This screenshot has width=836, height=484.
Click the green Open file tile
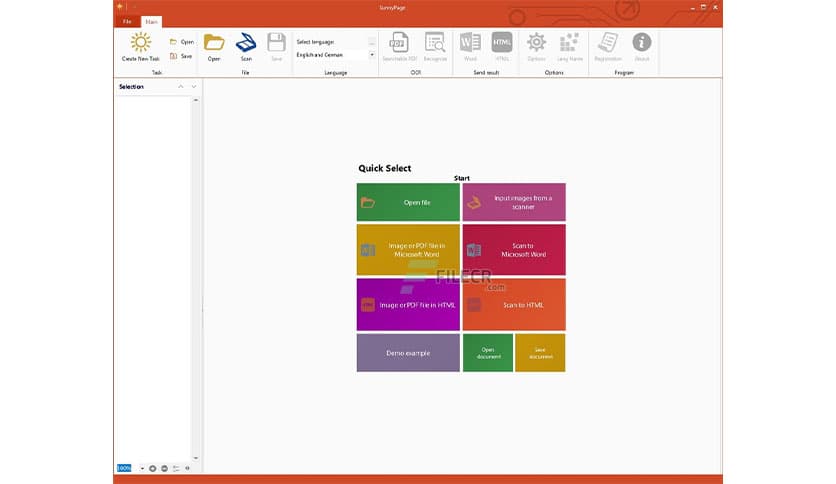408,202
